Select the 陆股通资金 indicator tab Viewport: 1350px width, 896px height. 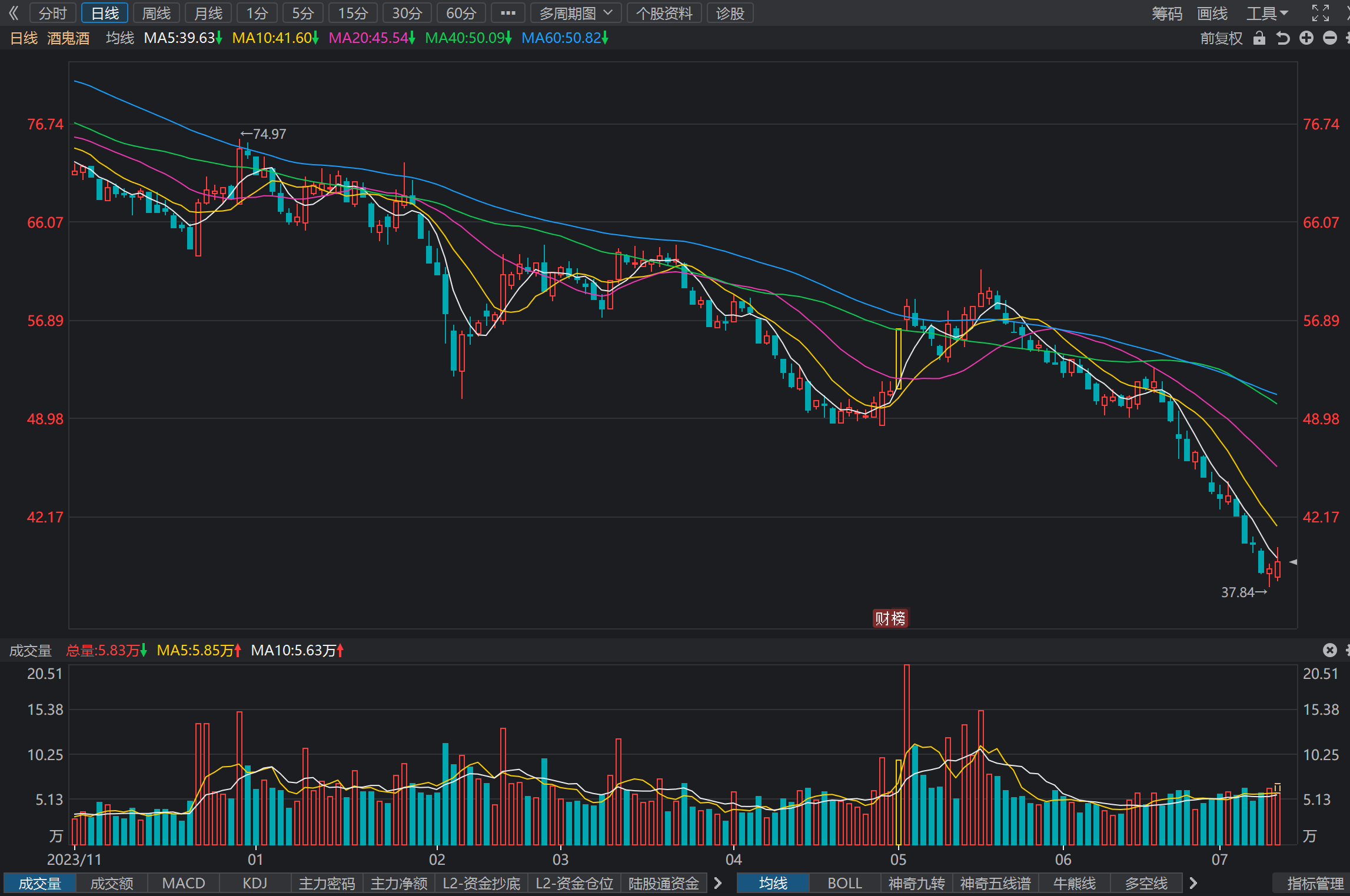click(x=664, y=883)
